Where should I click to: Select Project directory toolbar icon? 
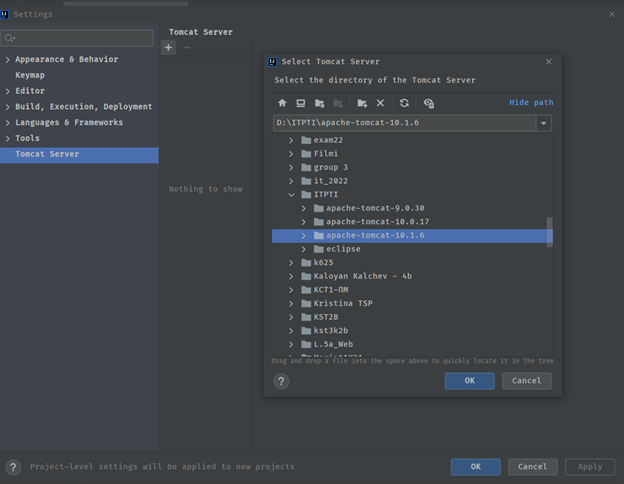click(320, 103)
